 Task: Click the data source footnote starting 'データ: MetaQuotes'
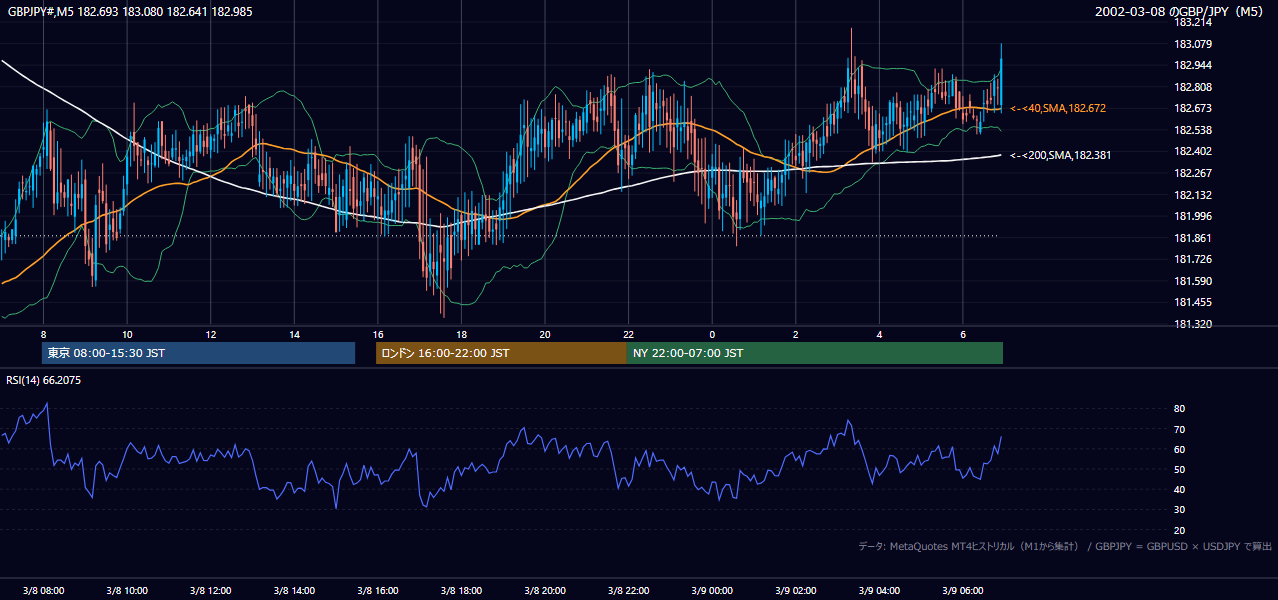click(x=1065, y=546)
